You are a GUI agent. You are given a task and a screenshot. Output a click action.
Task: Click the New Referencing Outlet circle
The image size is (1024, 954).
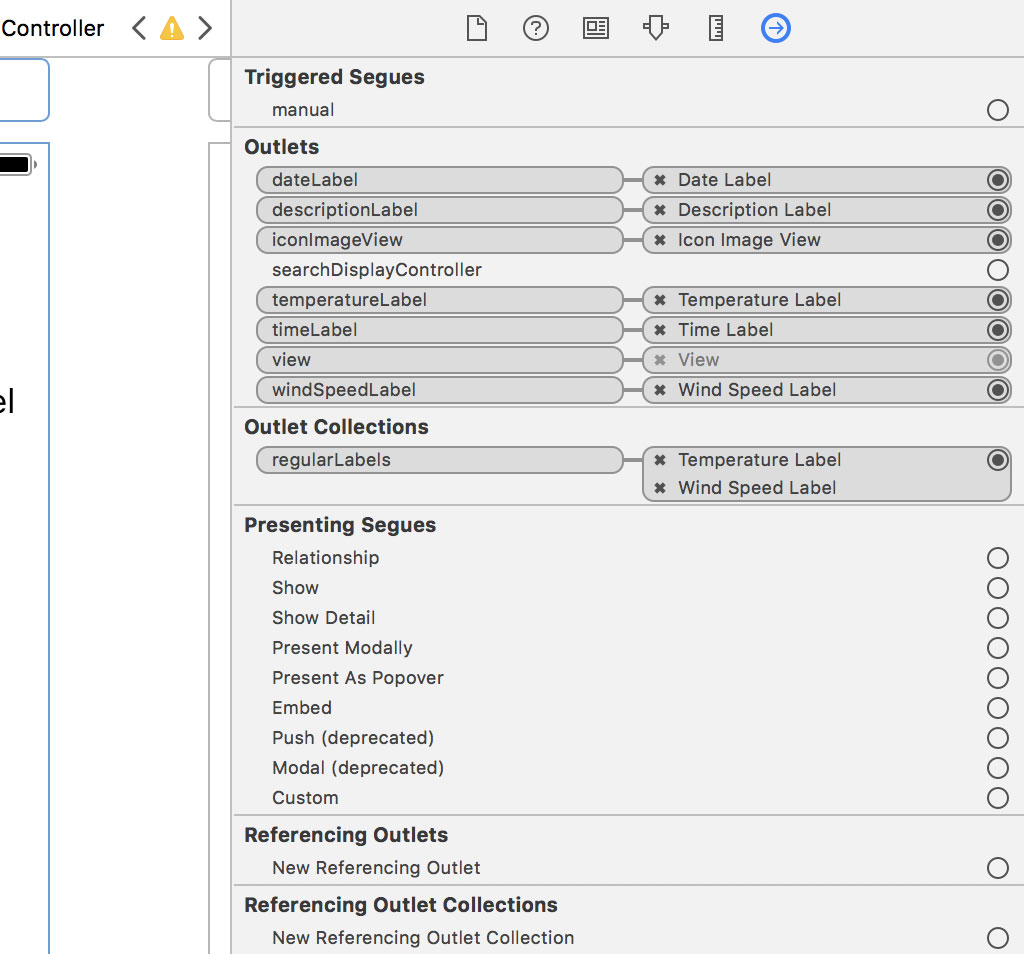pos(997,868)
